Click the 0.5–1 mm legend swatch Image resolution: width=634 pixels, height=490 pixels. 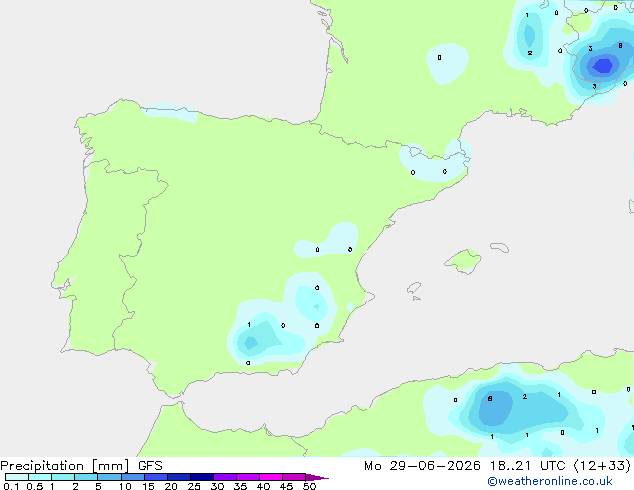[x=40, y=477]
